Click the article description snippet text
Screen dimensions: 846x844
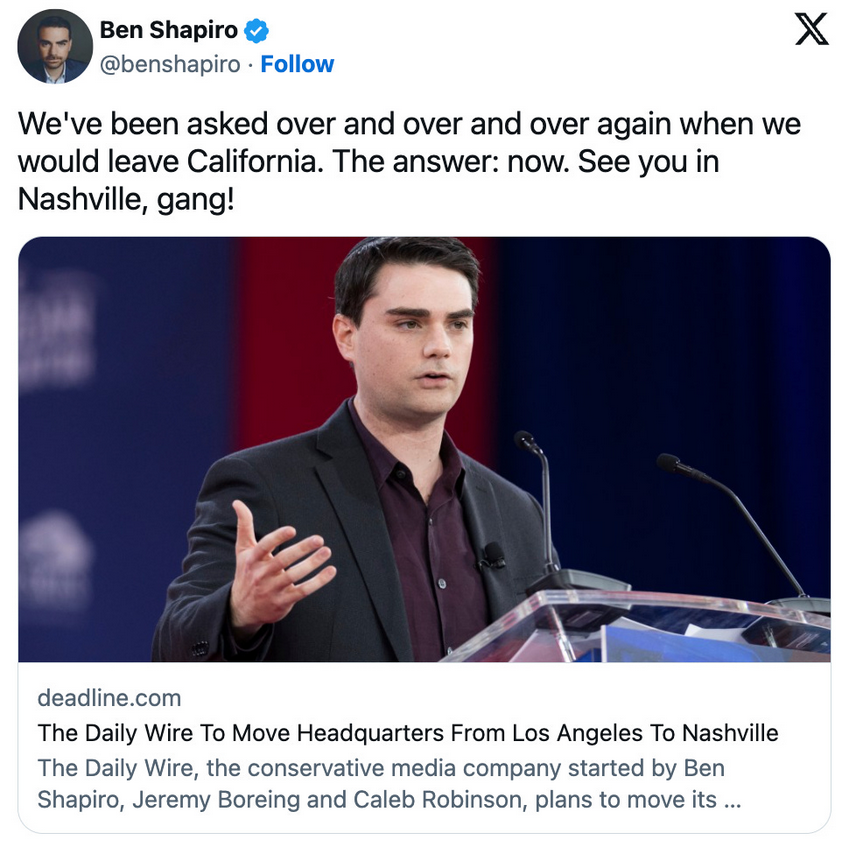[388, 784]
